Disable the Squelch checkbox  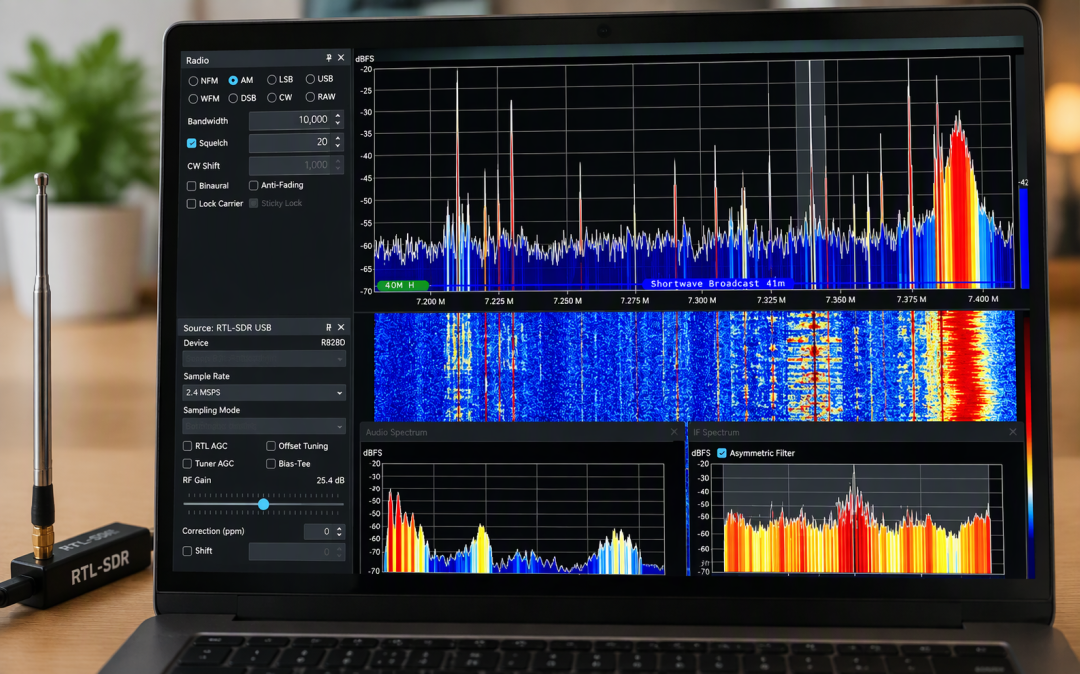[191, 143]
